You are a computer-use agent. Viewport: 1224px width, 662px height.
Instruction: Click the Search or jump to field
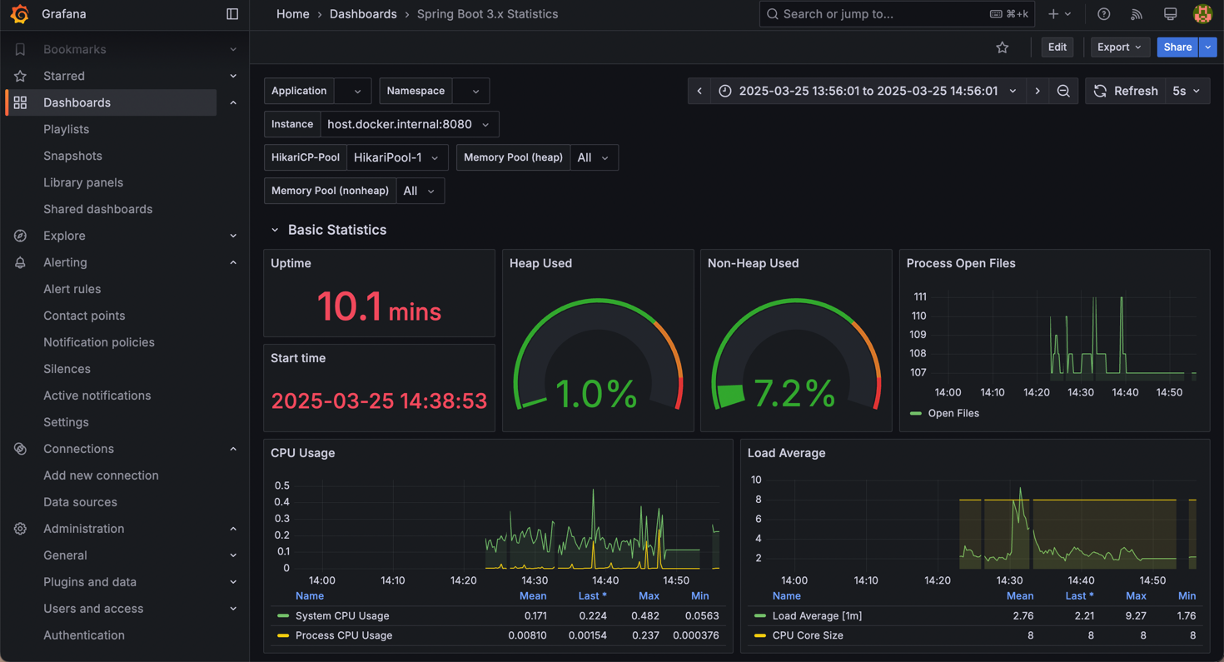tap(898, 14)
